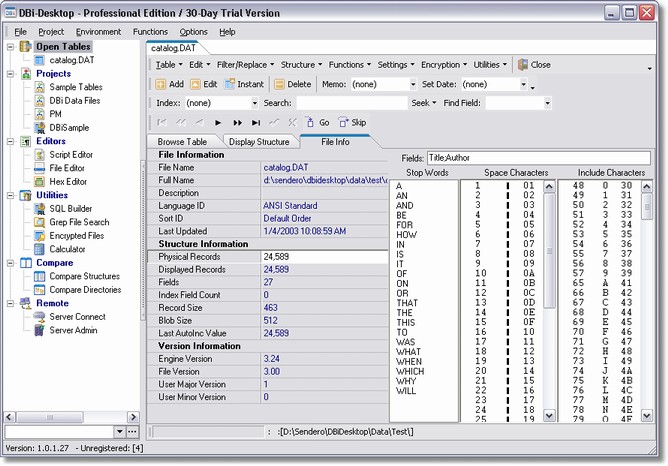
Task: Open the Project menu
Action: point(51,32)
